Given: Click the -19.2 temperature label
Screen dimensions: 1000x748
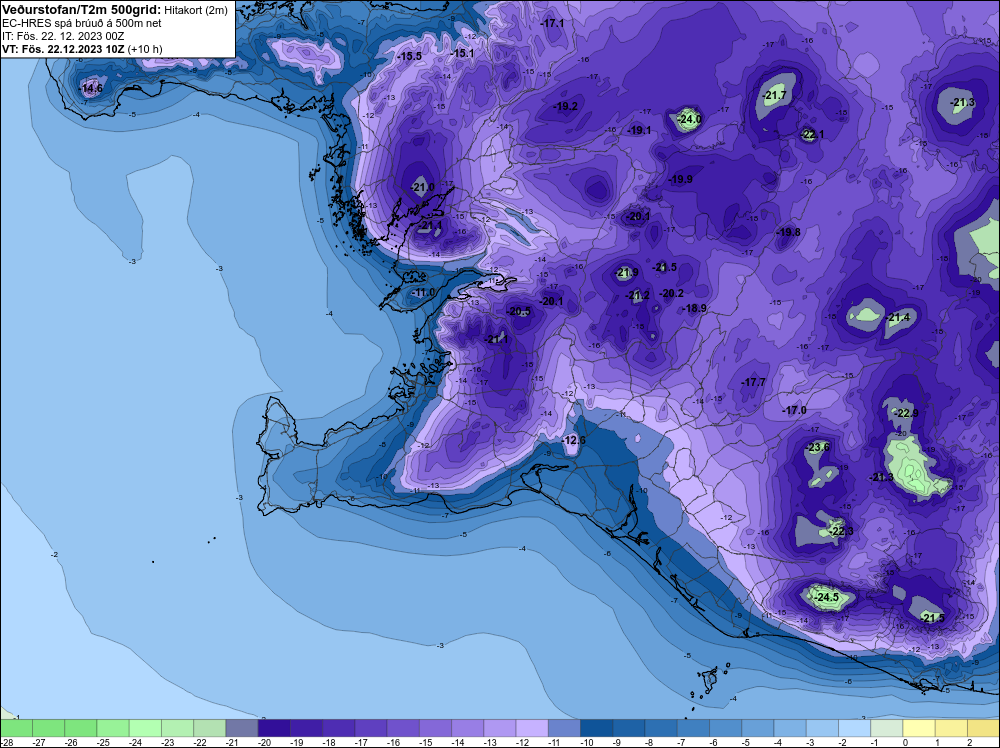Looking at the screenshot, I should 566,106.
